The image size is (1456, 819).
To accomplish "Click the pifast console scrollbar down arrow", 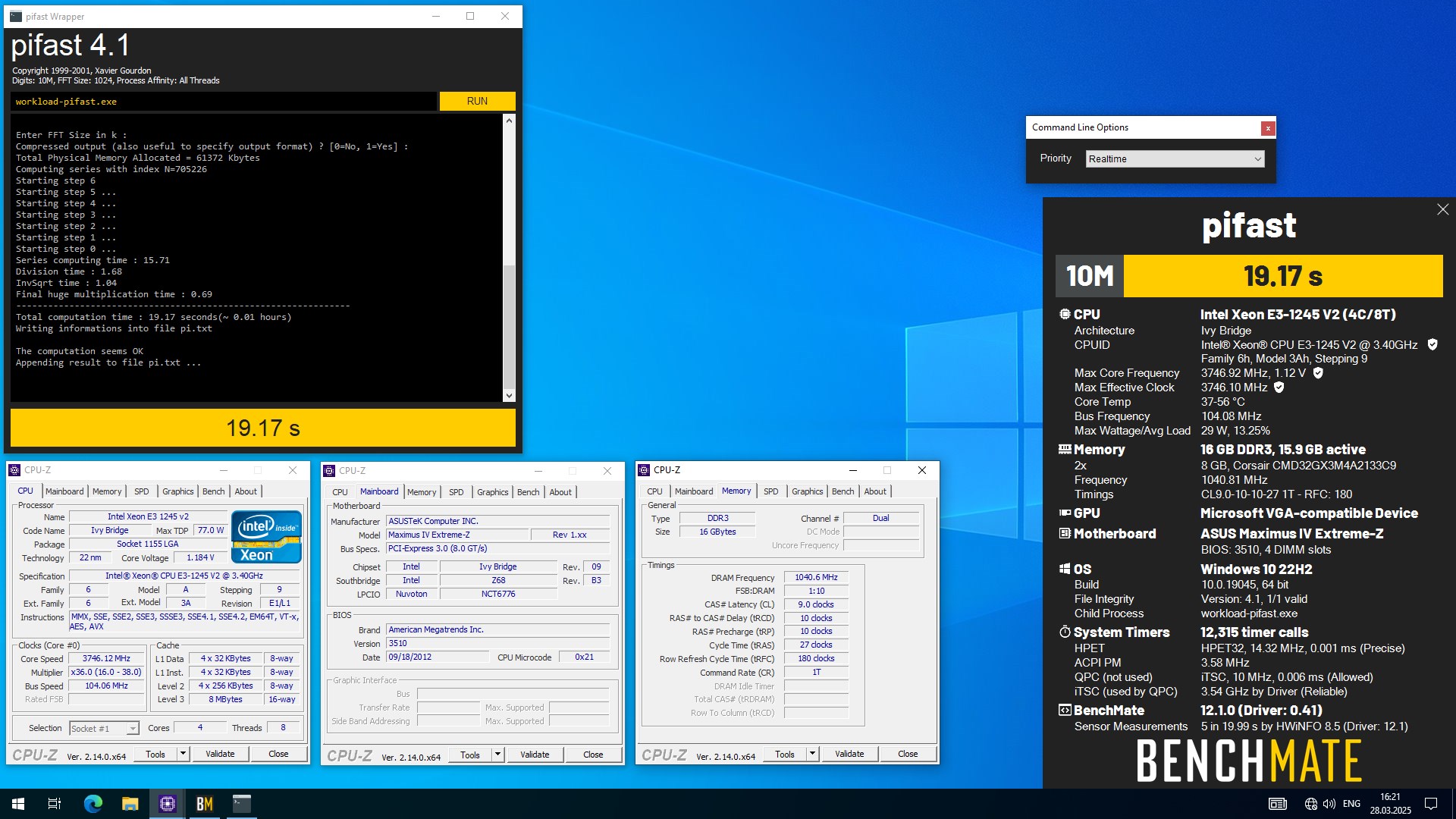I will 509,396.
